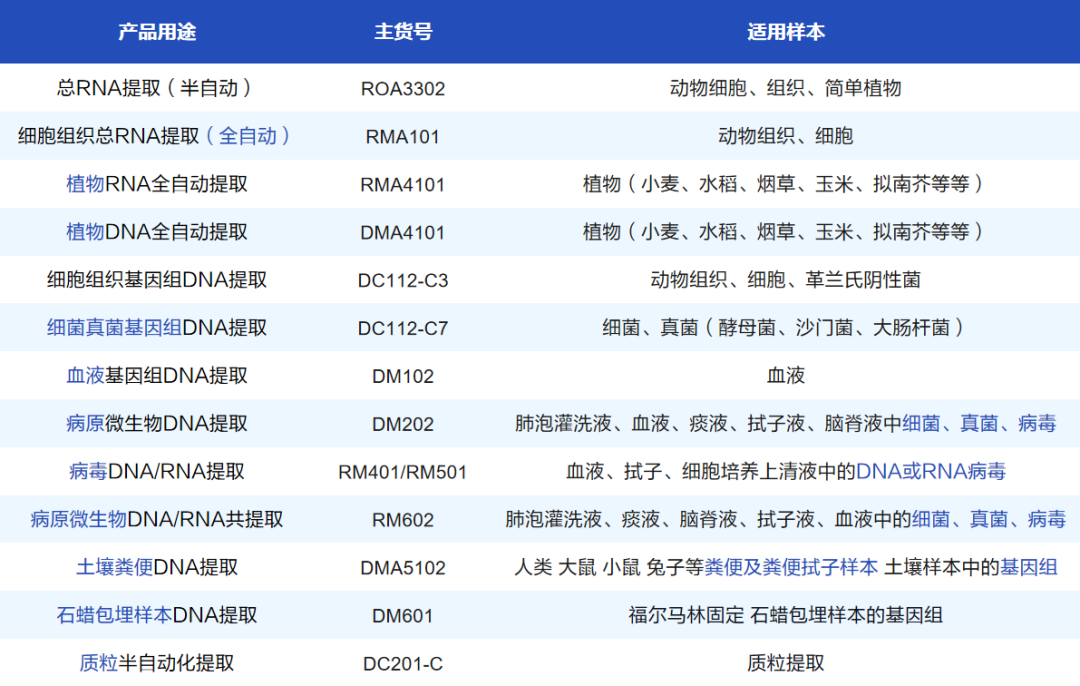Select product code DC112-C7
The height and width of the screenshot is (686, 1080).
click(403, 329)
